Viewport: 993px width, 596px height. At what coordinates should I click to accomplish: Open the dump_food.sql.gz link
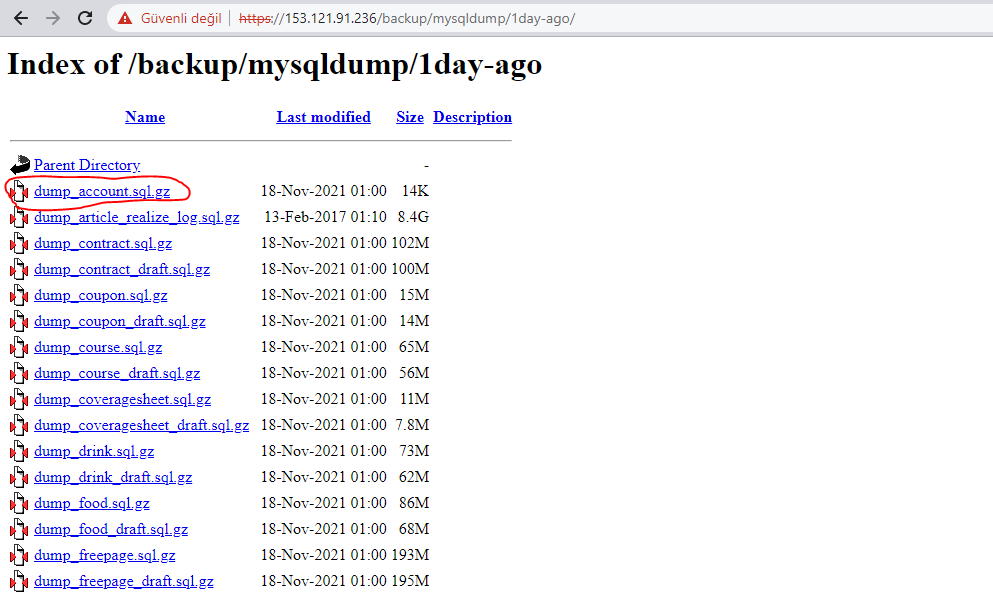click(x=92, y=503)
